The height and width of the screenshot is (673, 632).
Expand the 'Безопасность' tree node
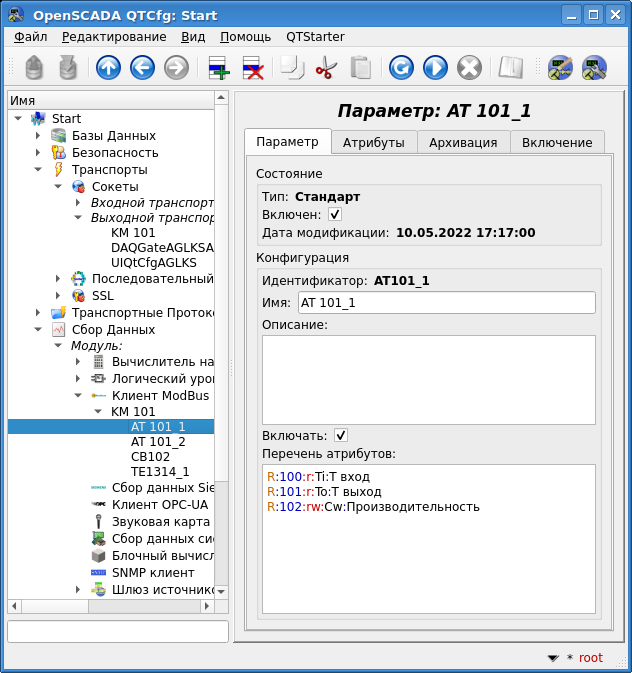click(37, 153)
